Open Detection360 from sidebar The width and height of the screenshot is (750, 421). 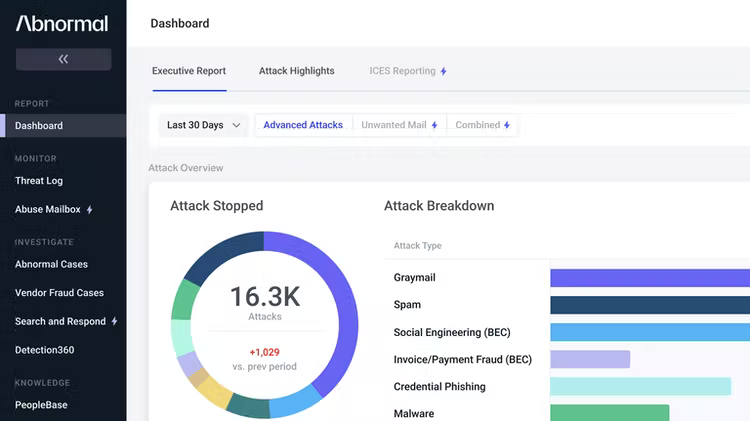44,350
